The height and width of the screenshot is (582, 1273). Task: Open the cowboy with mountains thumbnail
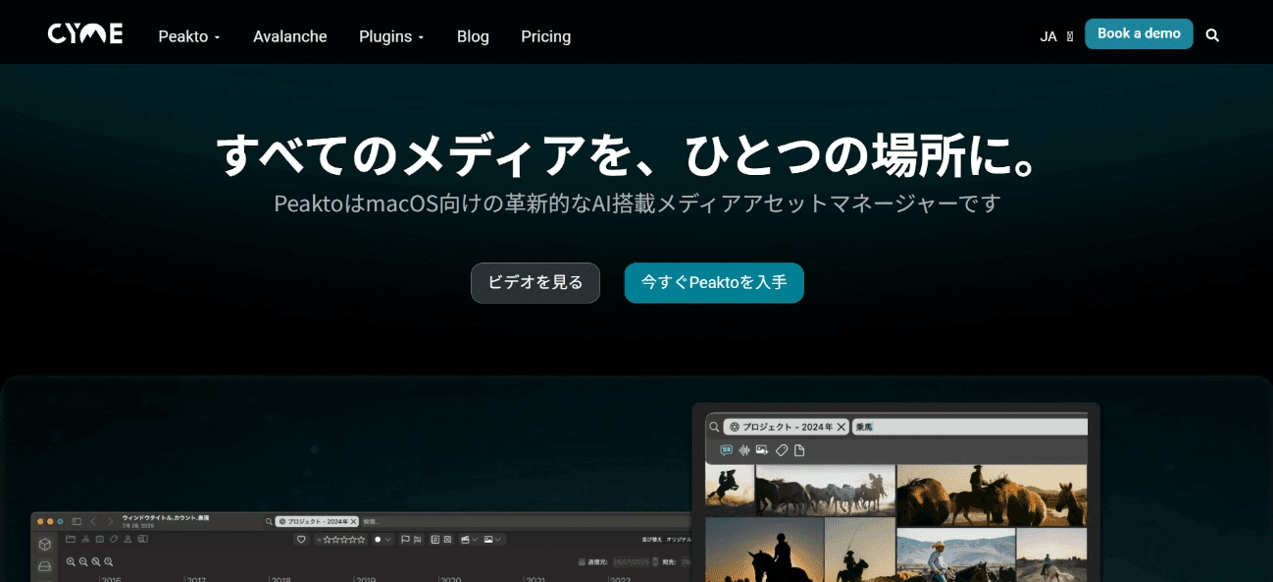[956, 555]
